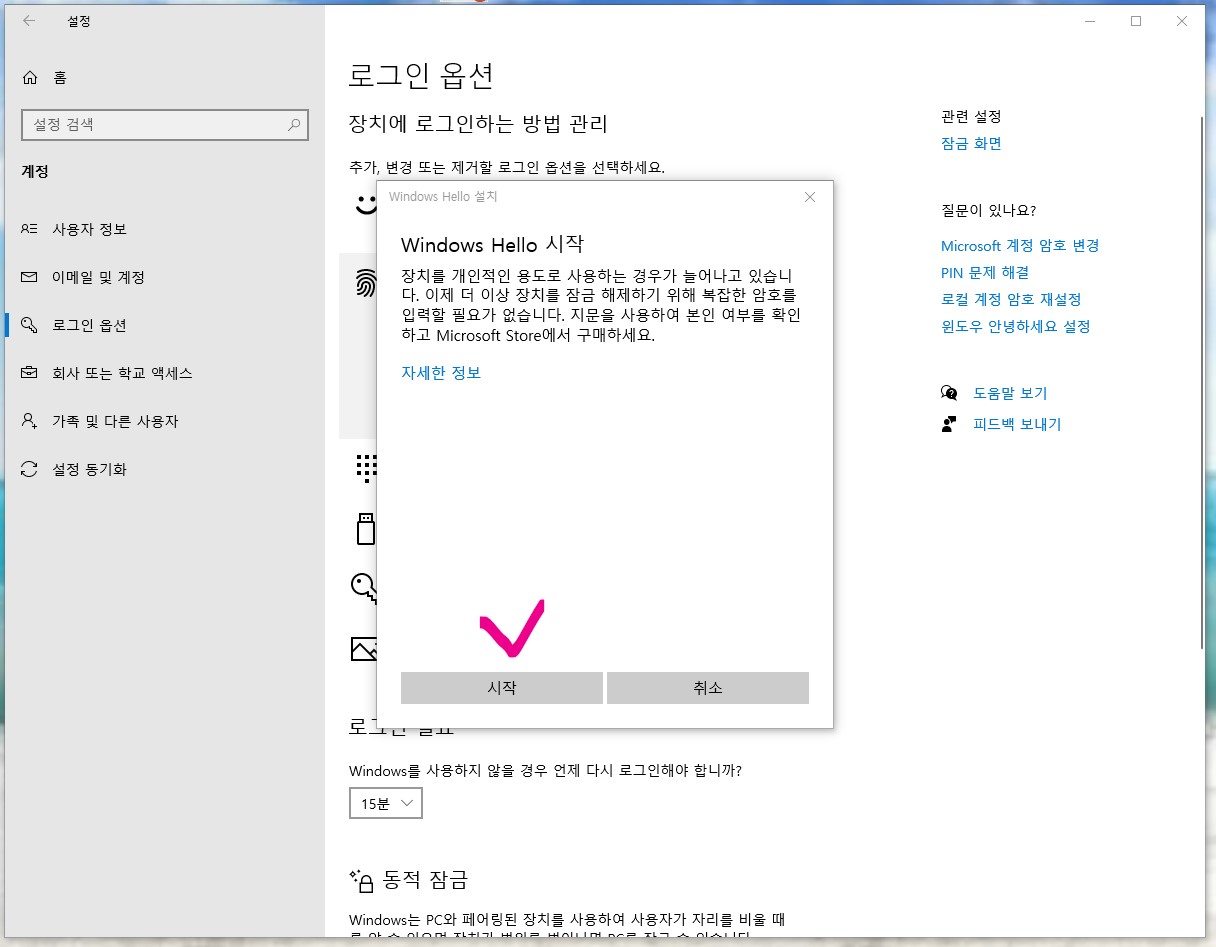The width and height of the screenshot is (1216, 947).
Task: Minimize the Settings window
Action: tap(1090, 21)
